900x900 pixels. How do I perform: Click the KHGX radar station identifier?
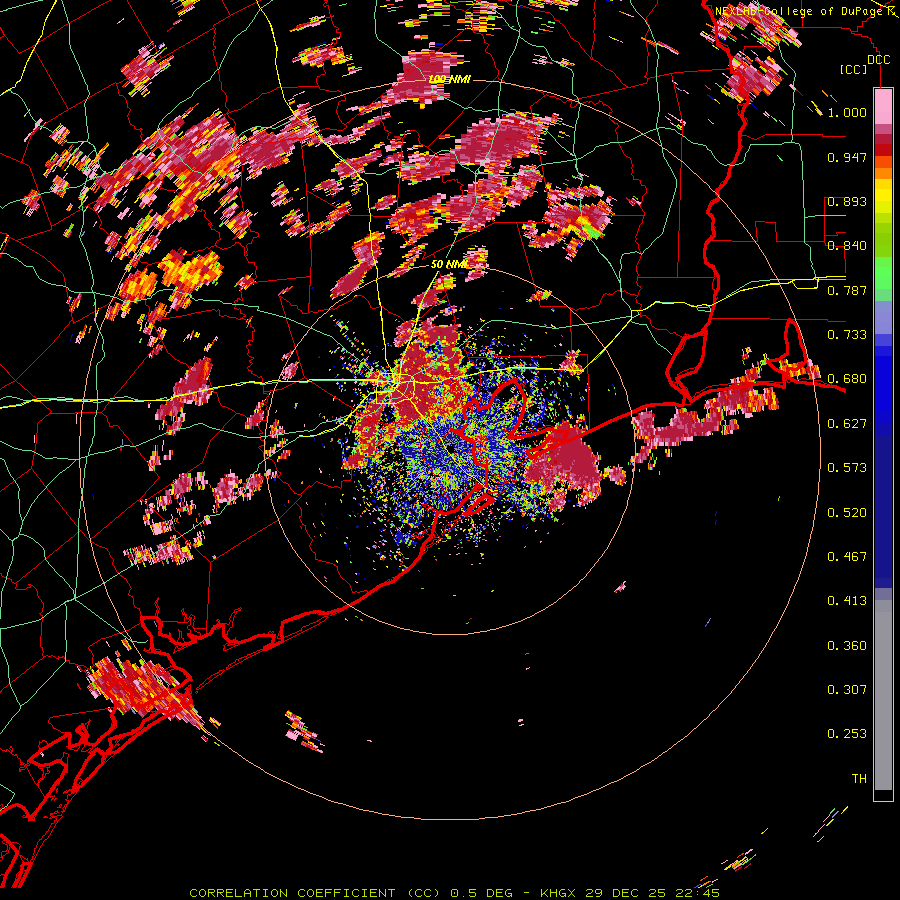coord(557,893)
